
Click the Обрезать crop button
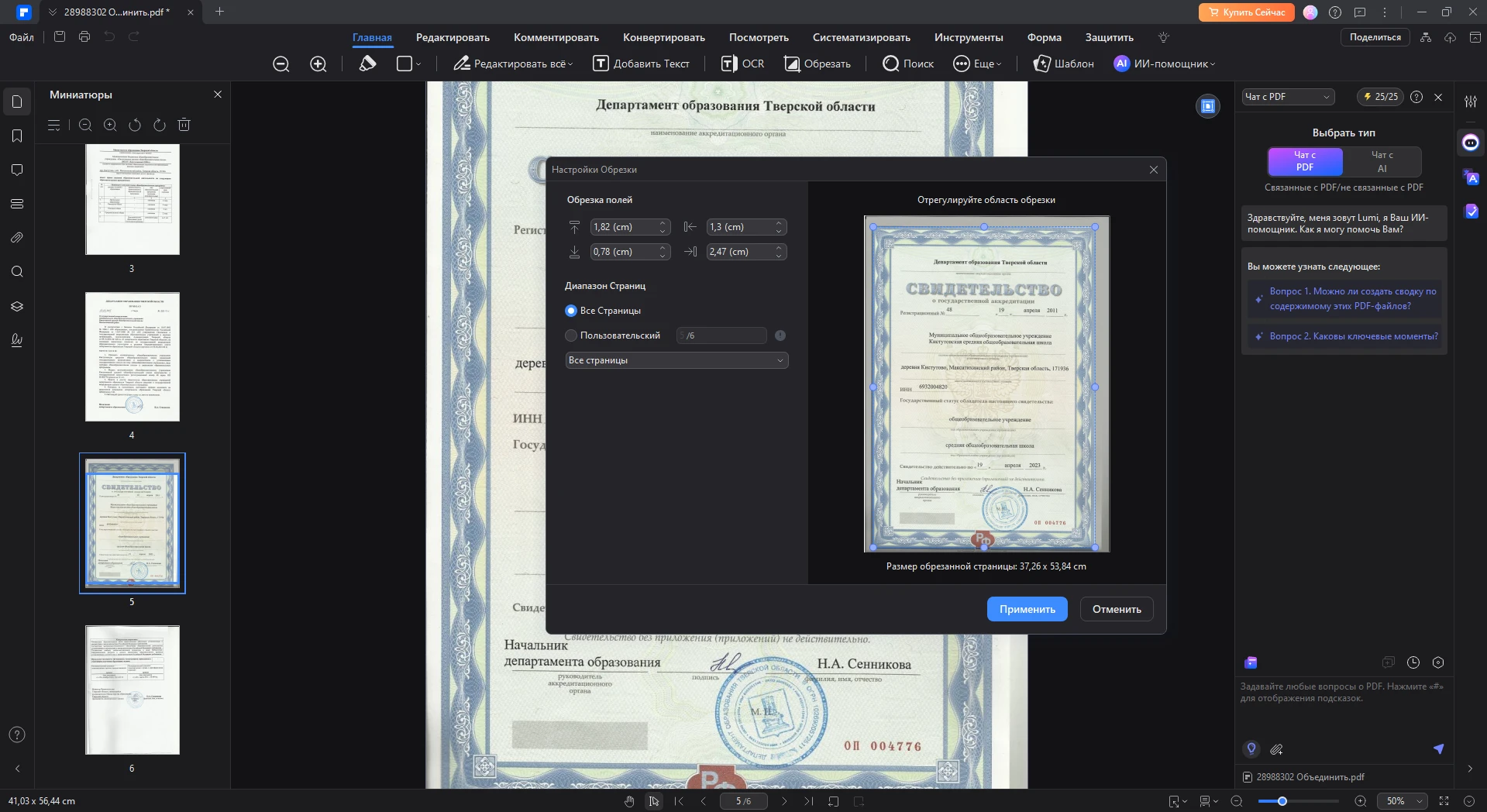pyautogui.click(x=818, y=64)
